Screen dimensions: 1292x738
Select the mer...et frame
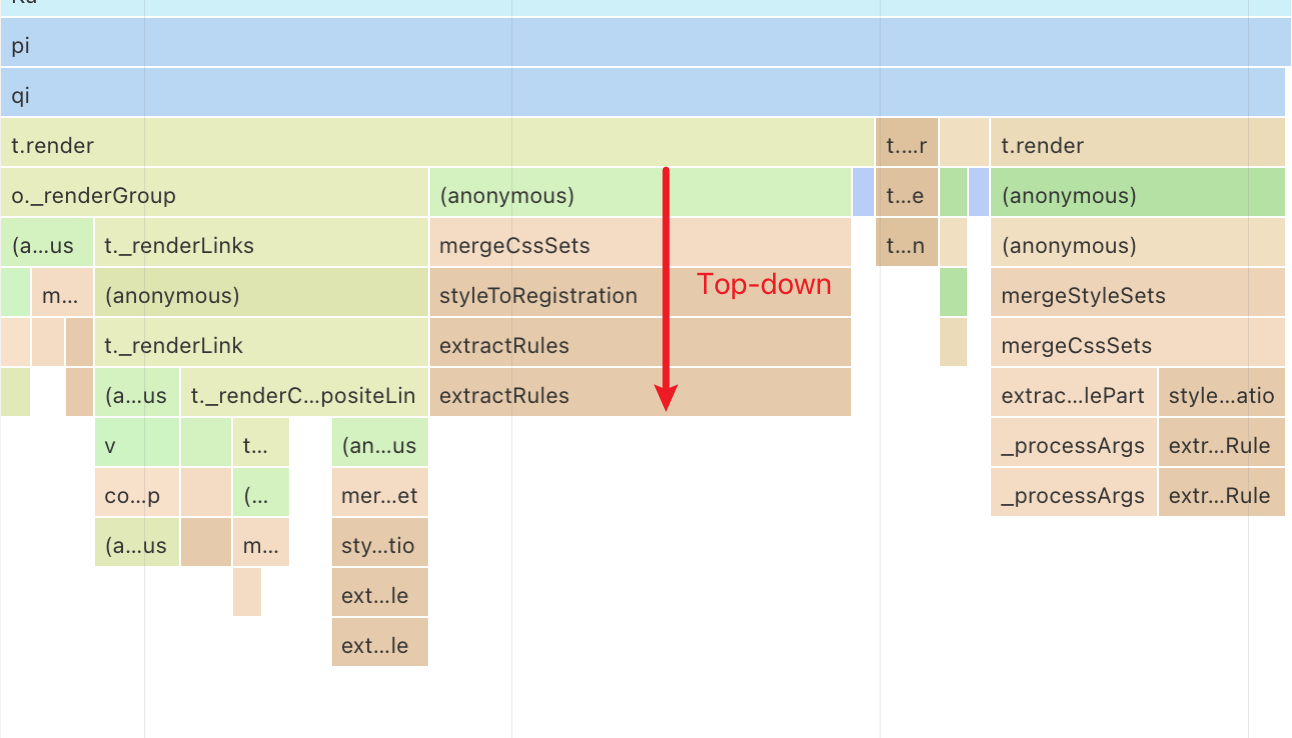click(x=380, y=492)
